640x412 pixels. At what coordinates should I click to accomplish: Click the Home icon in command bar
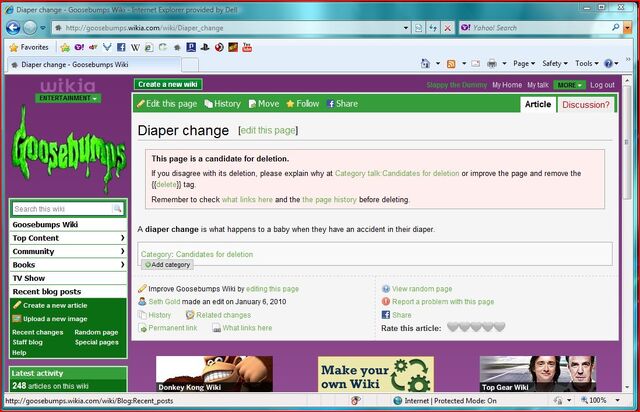coord(425,63)
